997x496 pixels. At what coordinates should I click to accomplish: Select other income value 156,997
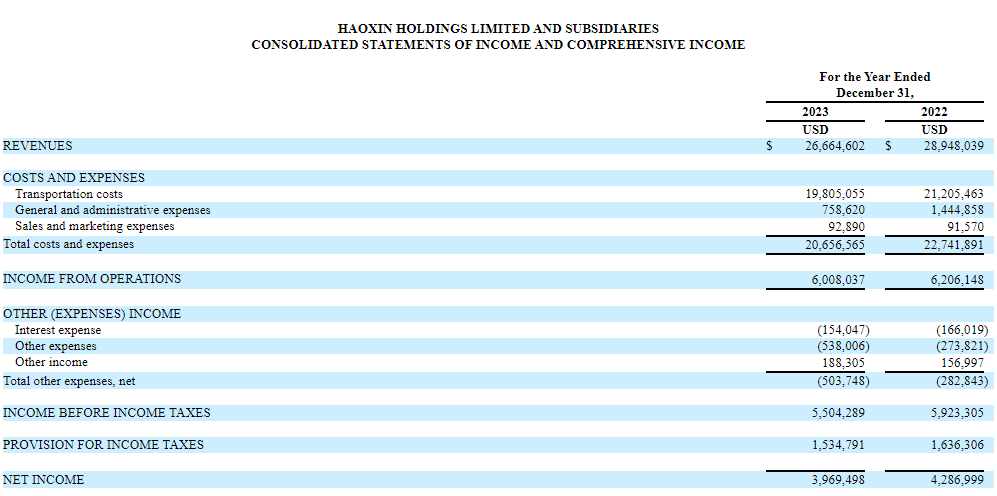(x=961, y=362)
